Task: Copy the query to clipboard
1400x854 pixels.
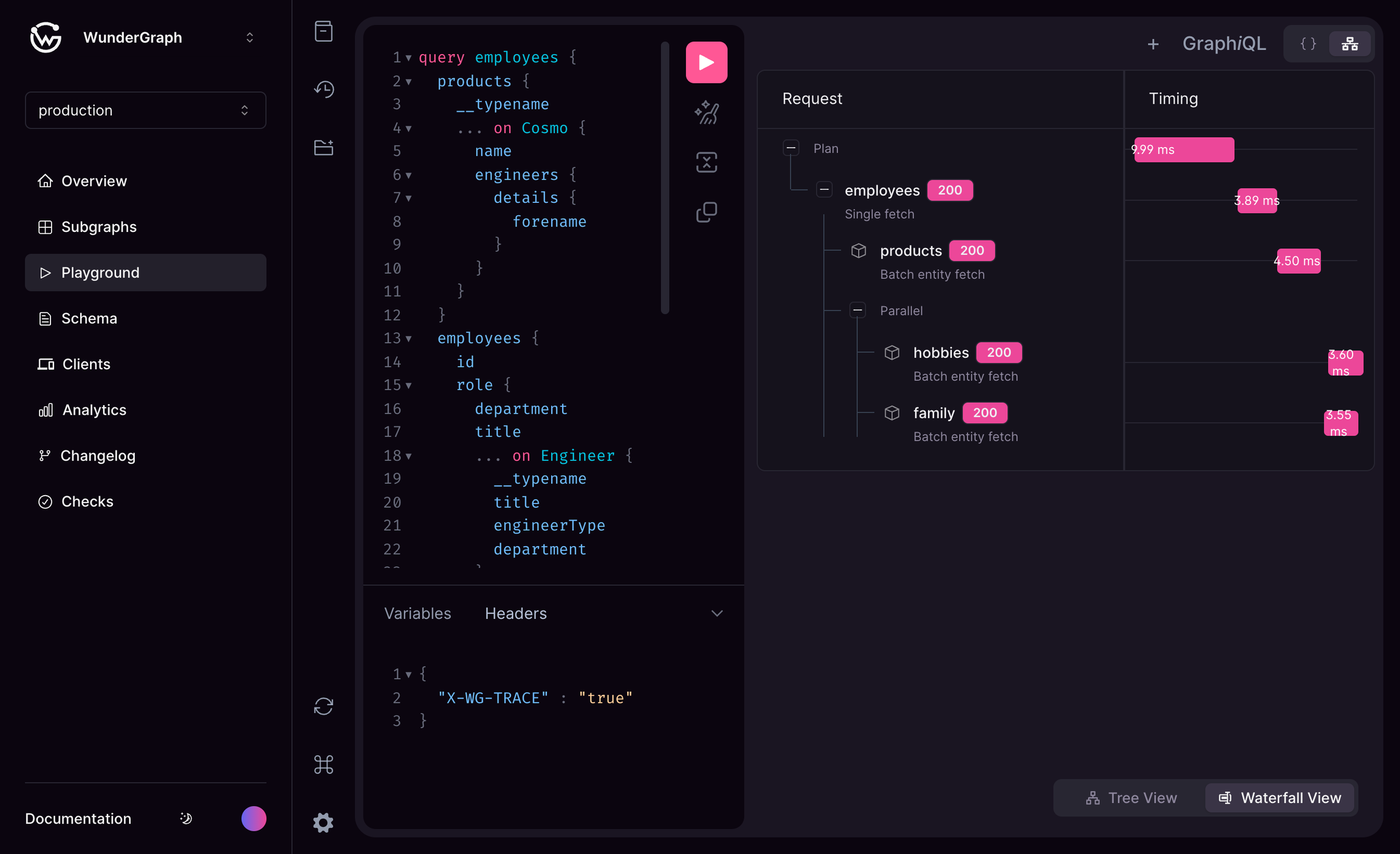Action: (x=706, y=212)
